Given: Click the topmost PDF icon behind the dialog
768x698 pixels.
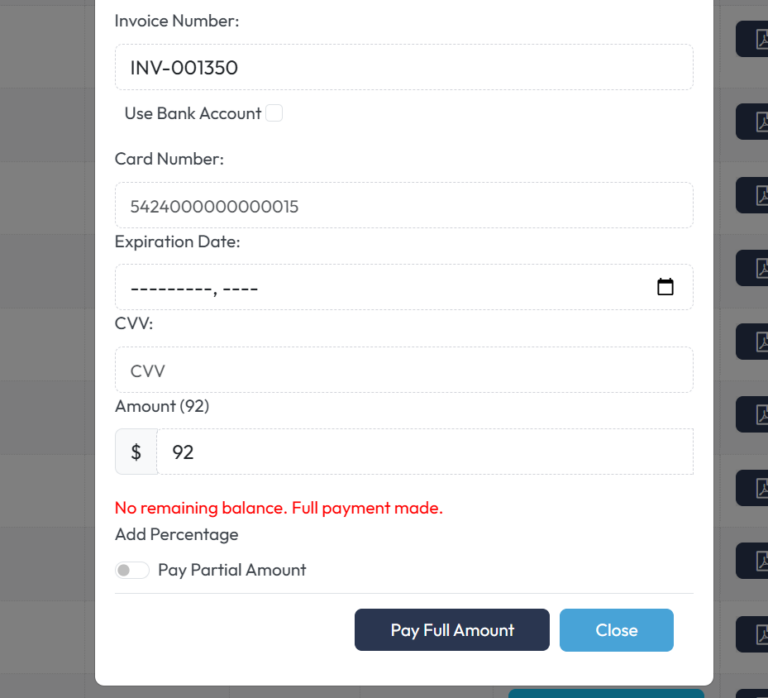Looking at the screenshot, I should [x=753, y=40].
